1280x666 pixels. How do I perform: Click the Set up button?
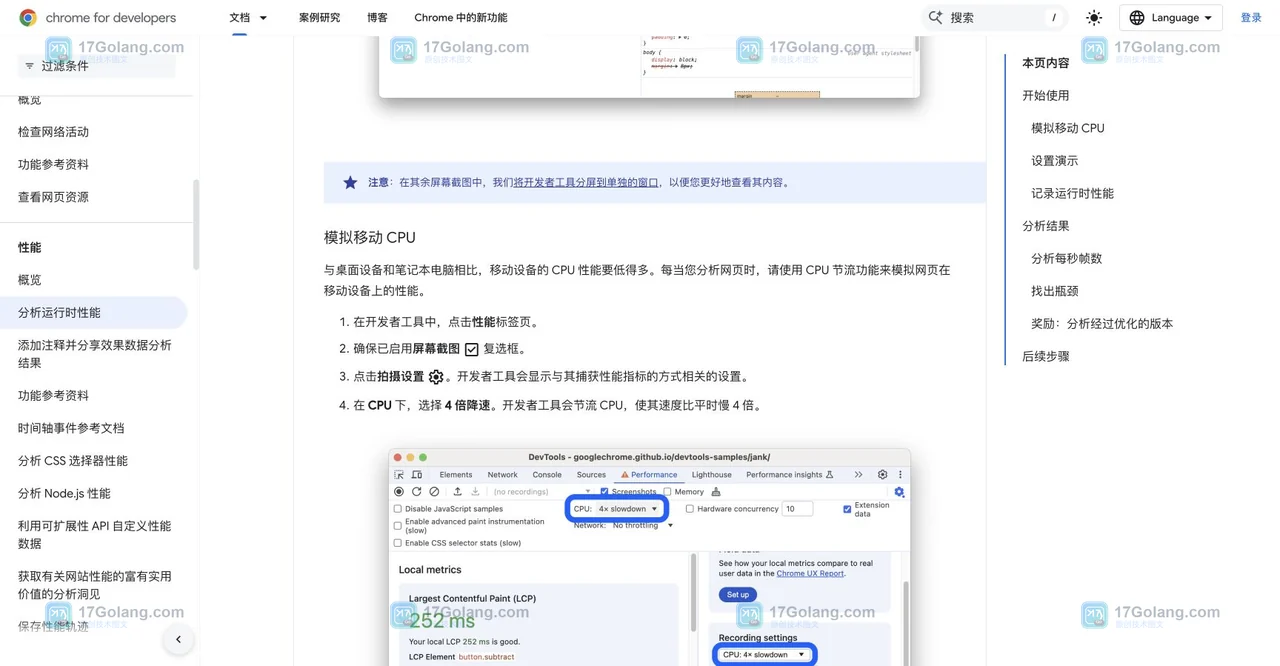pos(738,594)
